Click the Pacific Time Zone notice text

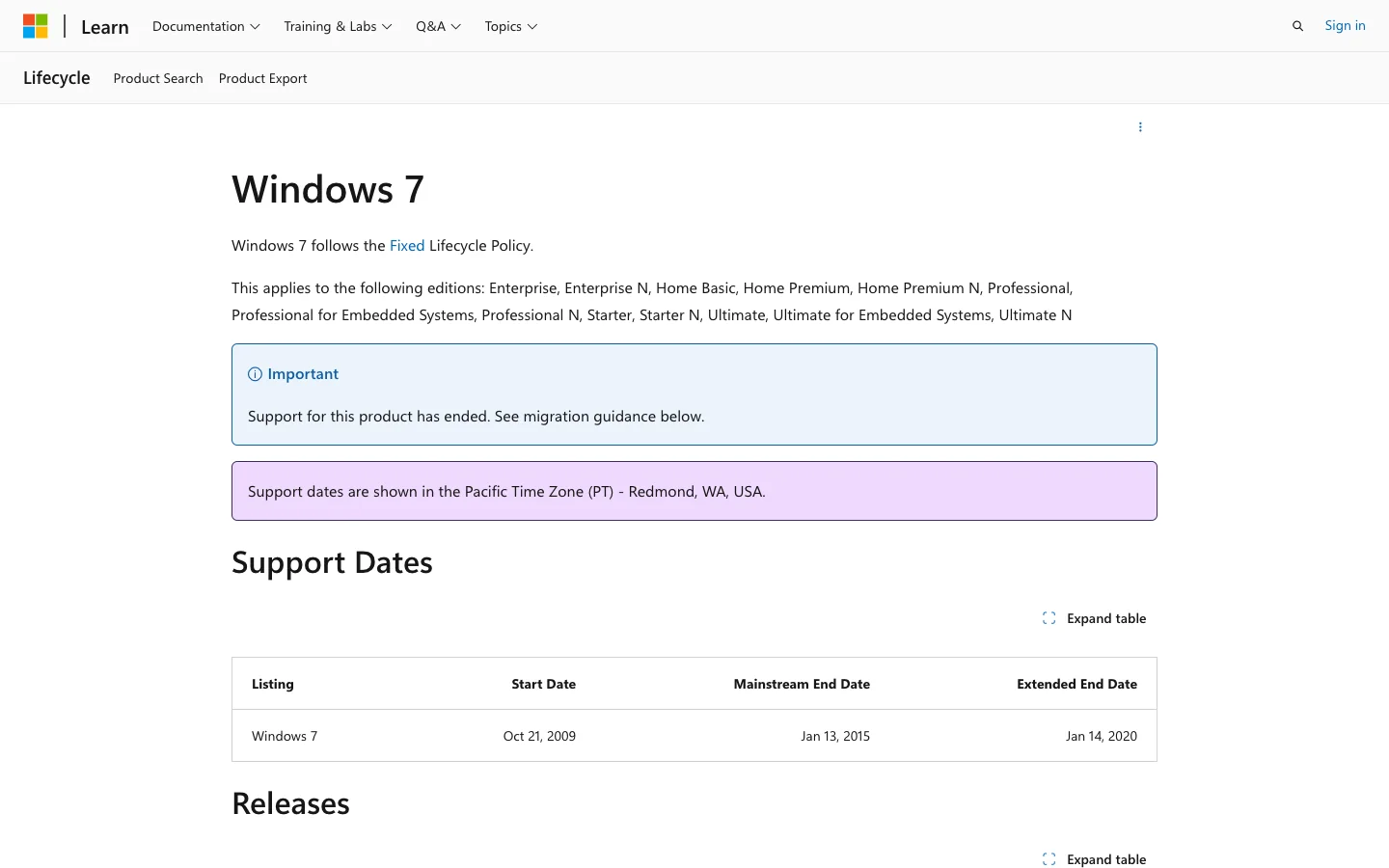[x=506, y=492]
